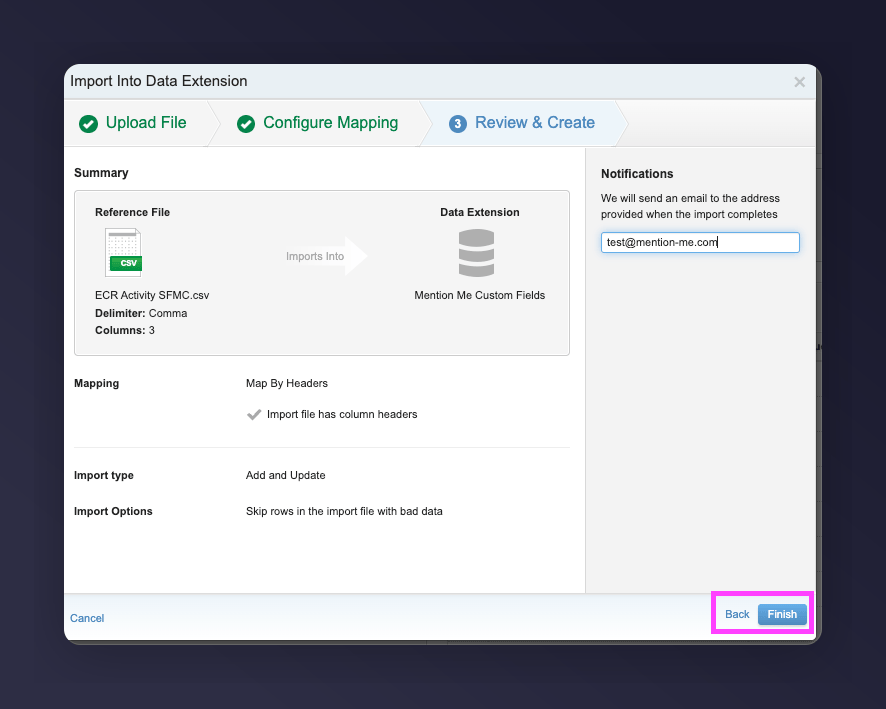Click the Import type label

[104, 476]
